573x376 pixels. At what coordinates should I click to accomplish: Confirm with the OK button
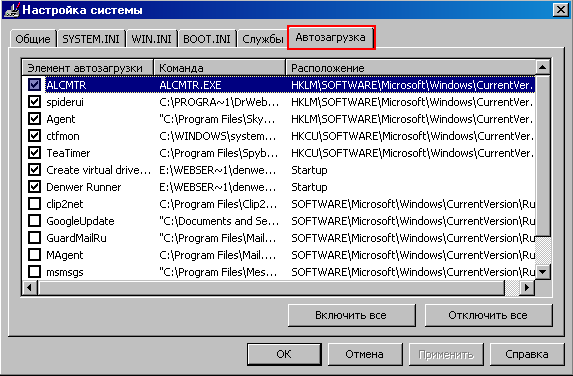click(284, 354)
